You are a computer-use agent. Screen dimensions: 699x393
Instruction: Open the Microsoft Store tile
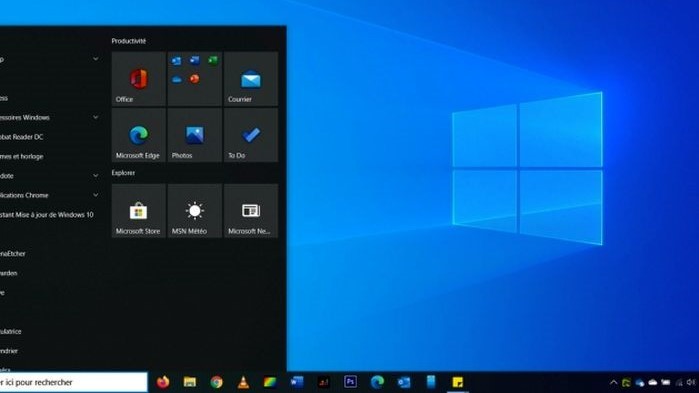[x=139, y=211]
